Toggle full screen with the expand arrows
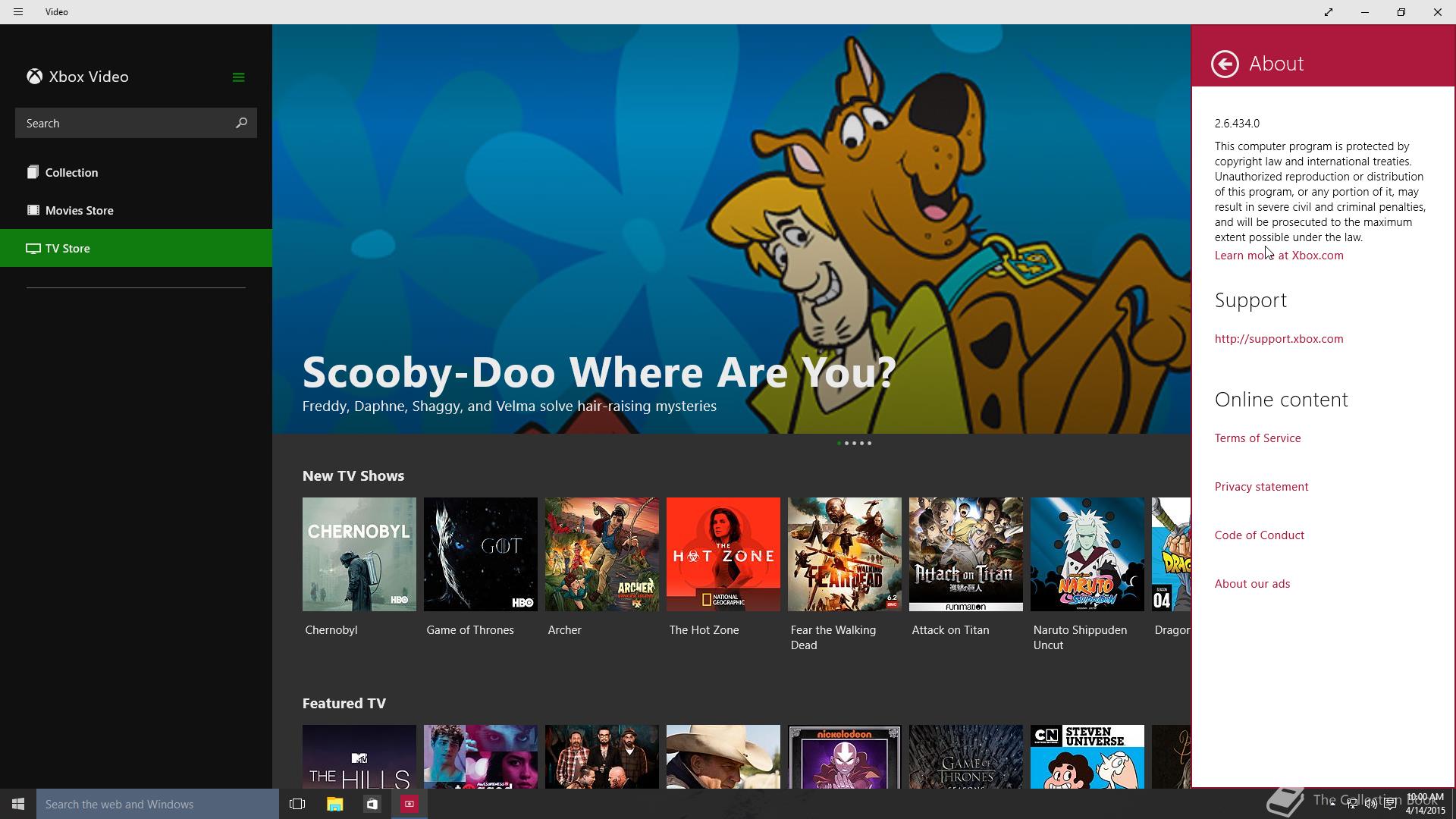This screenshot has height=819, width=1456. point(1329,12)
